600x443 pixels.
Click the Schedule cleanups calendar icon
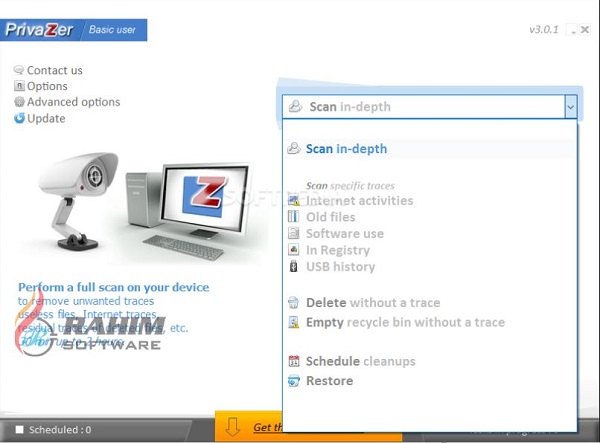coord(293,361)
